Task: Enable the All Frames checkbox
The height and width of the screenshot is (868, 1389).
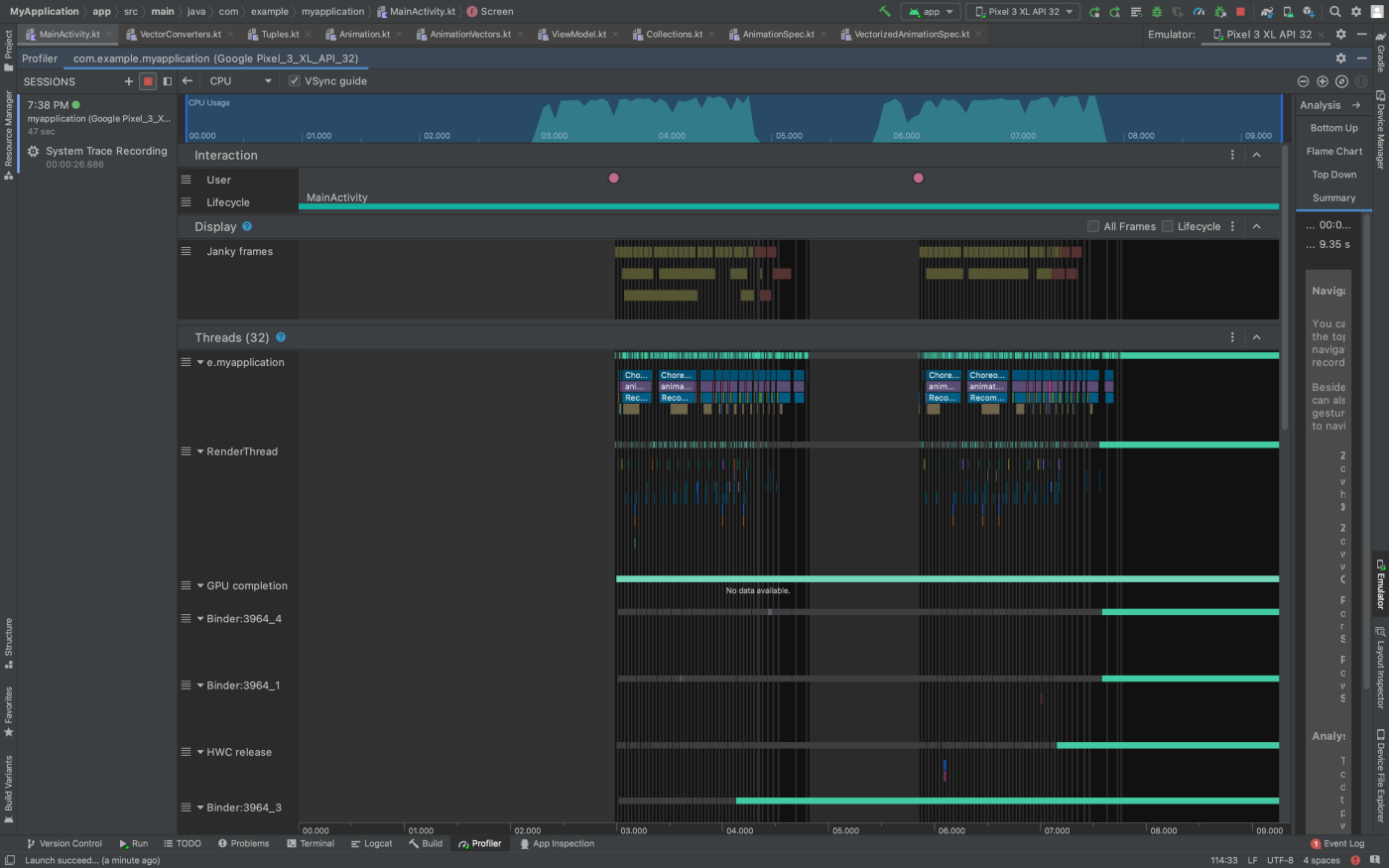Action: point(1093,226)
